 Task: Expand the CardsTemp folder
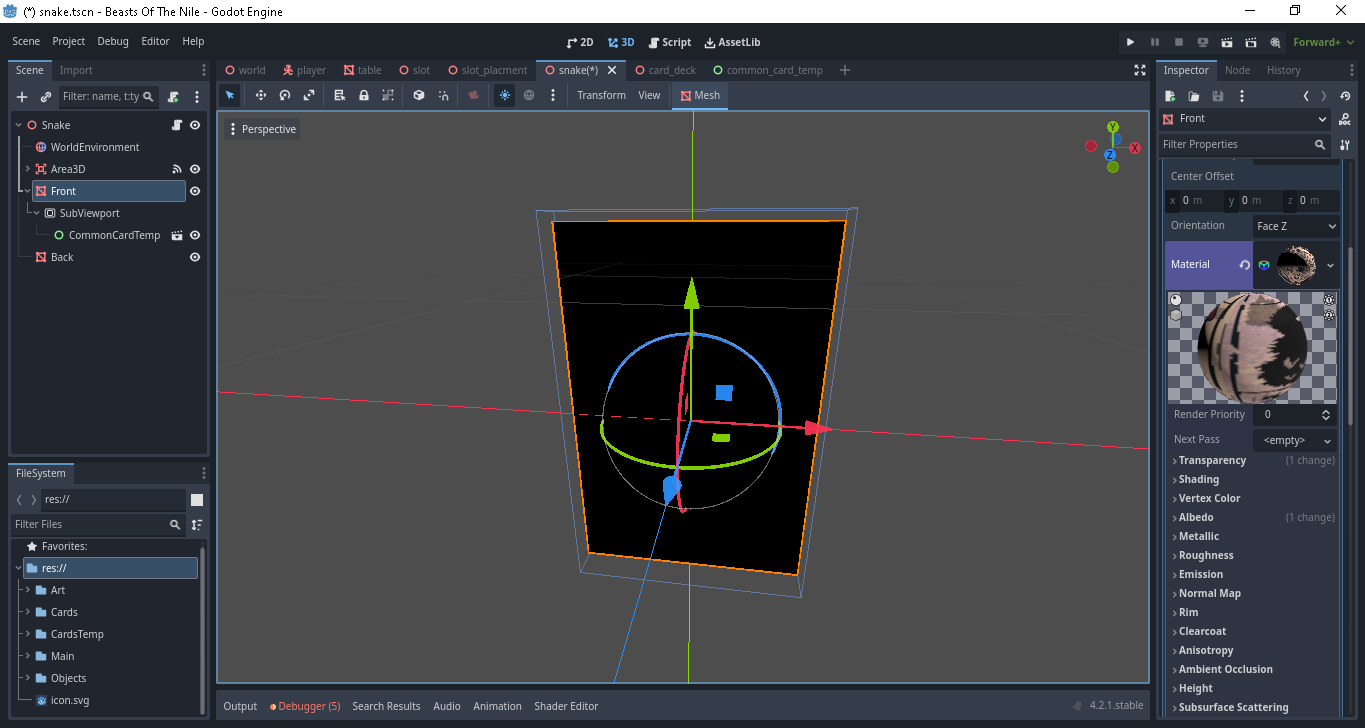[28, 634]
